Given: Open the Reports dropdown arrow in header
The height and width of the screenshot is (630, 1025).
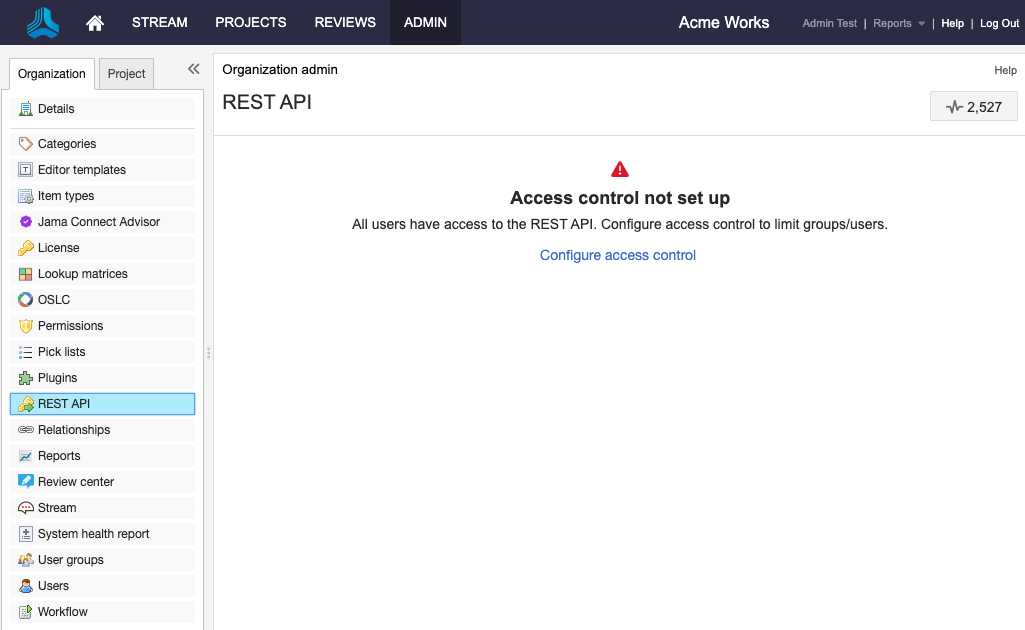Looking at the screenshot, I should click(x=922, y=24).
